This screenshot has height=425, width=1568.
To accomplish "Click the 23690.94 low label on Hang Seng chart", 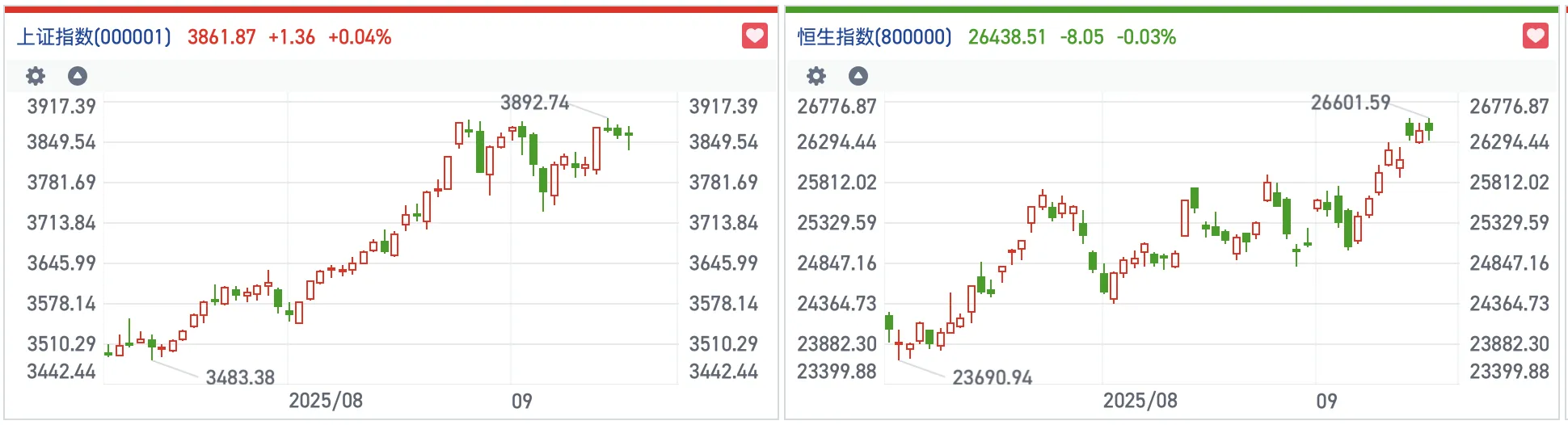I will [x=992, y=377].
